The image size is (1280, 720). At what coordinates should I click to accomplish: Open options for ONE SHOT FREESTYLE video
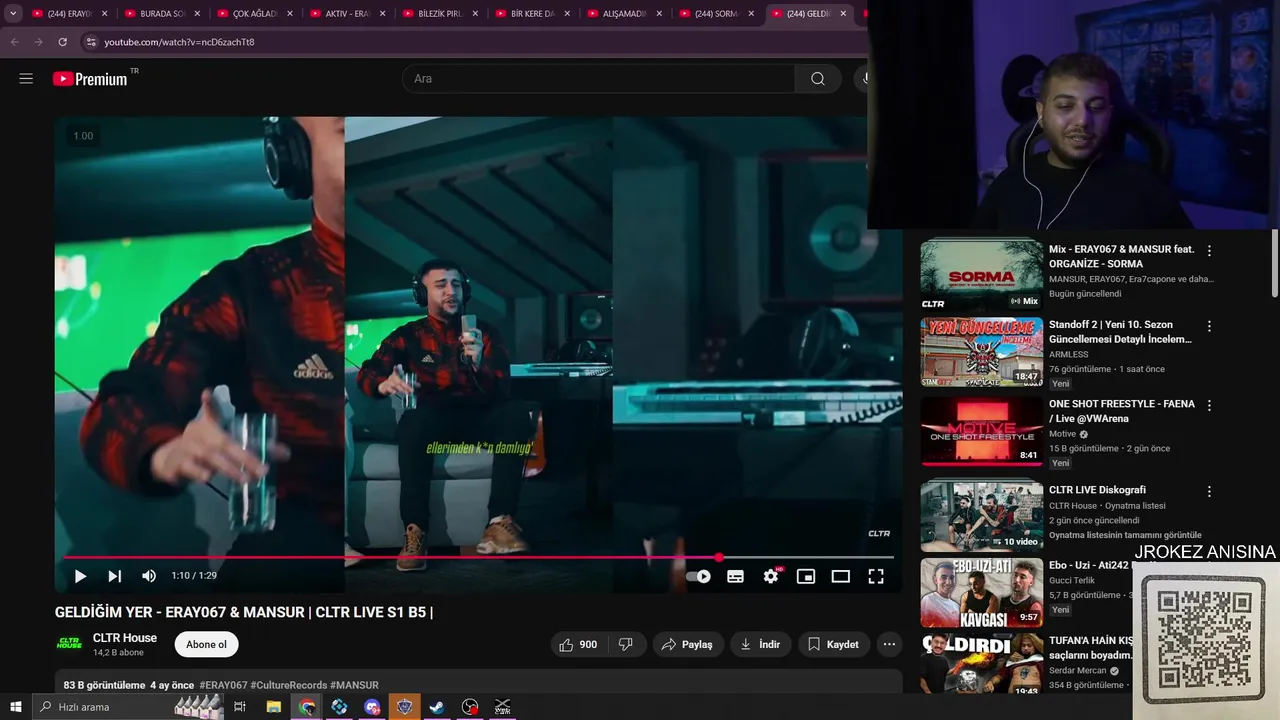coord(1209,405)
